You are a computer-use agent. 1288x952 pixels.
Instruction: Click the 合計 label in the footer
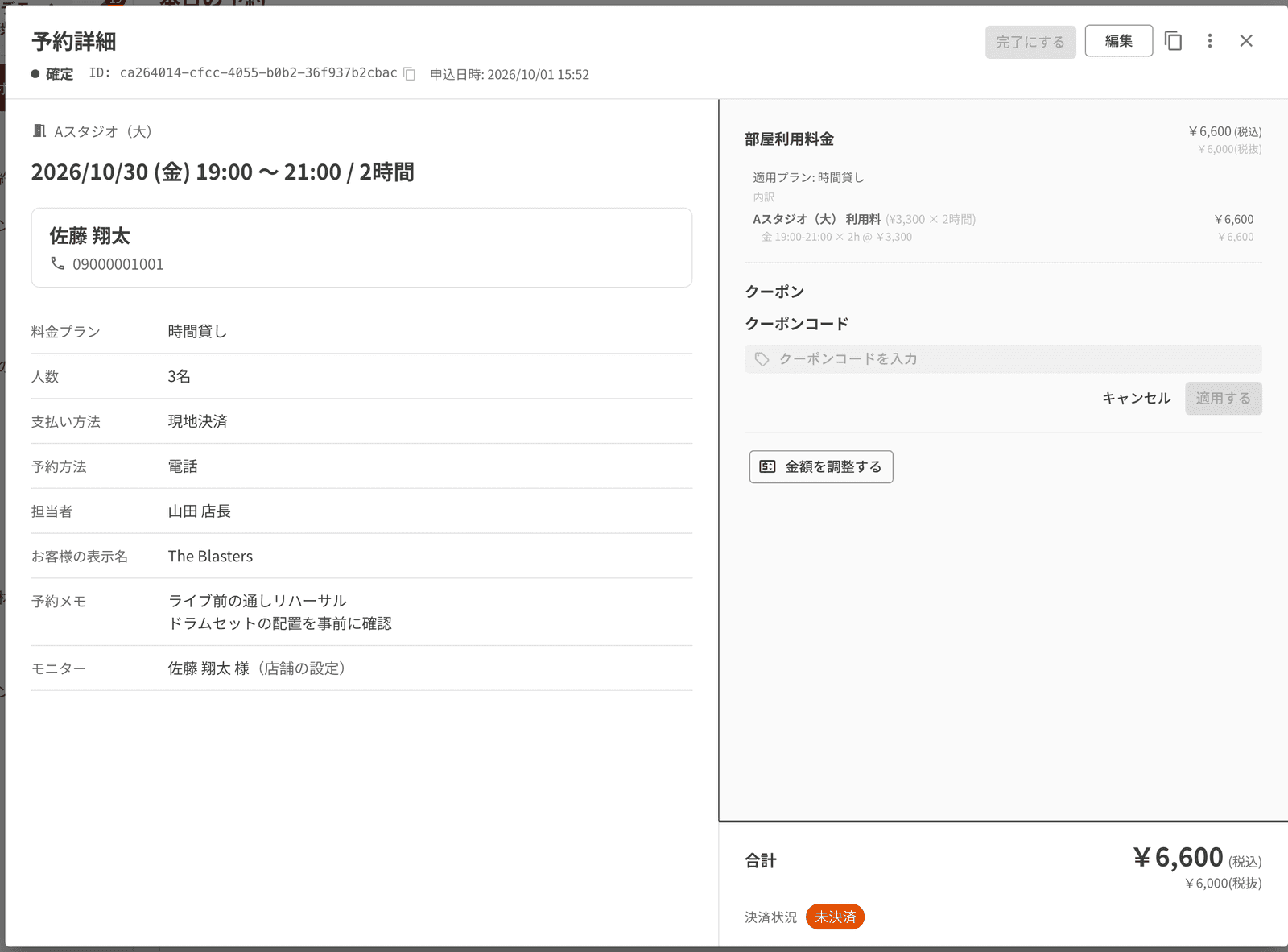760,861
